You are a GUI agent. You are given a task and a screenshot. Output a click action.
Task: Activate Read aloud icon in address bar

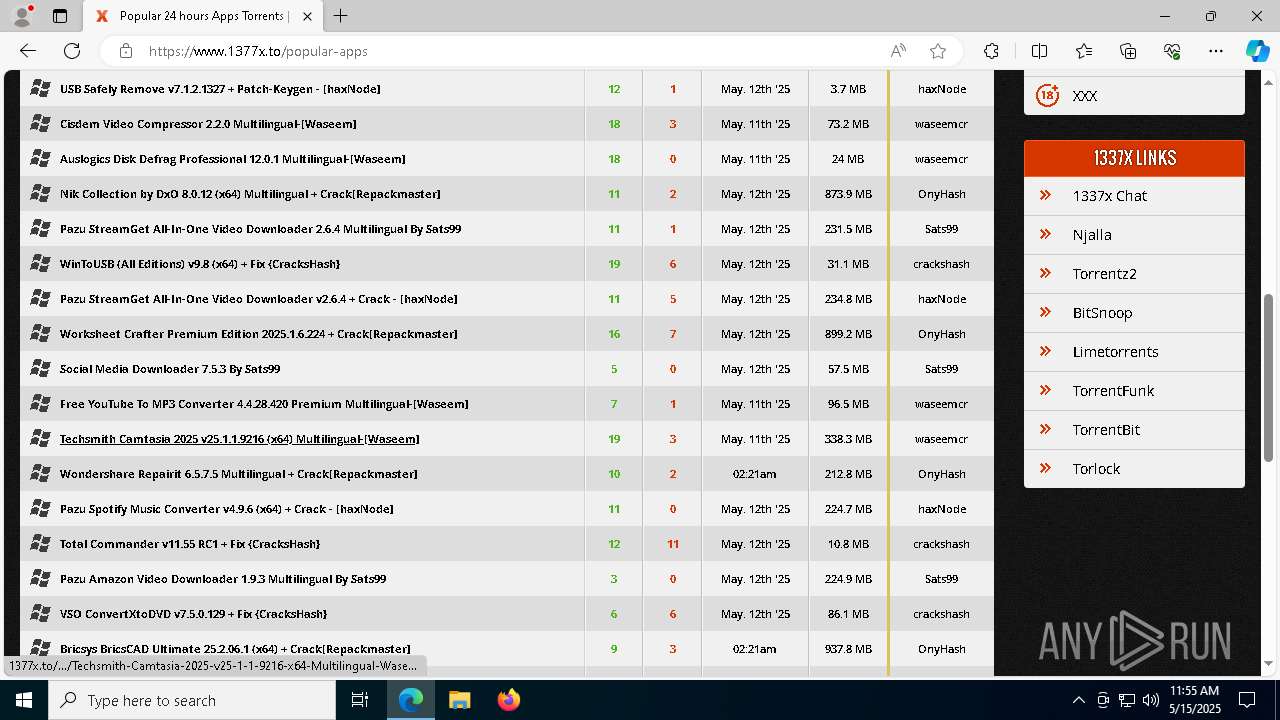tap(898, 51)
